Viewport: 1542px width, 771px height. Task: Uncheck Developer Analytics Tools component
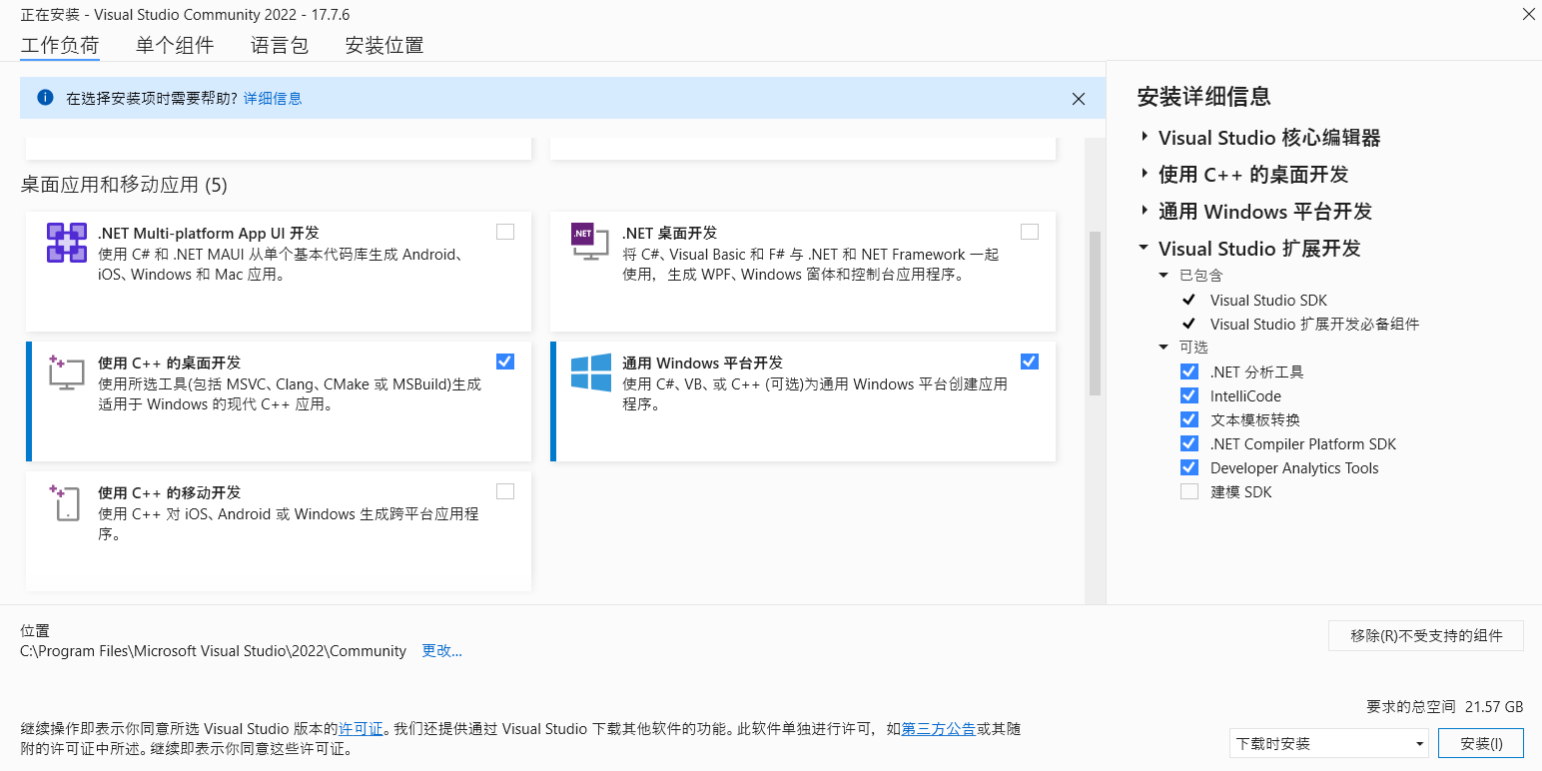coord(1189,468)
